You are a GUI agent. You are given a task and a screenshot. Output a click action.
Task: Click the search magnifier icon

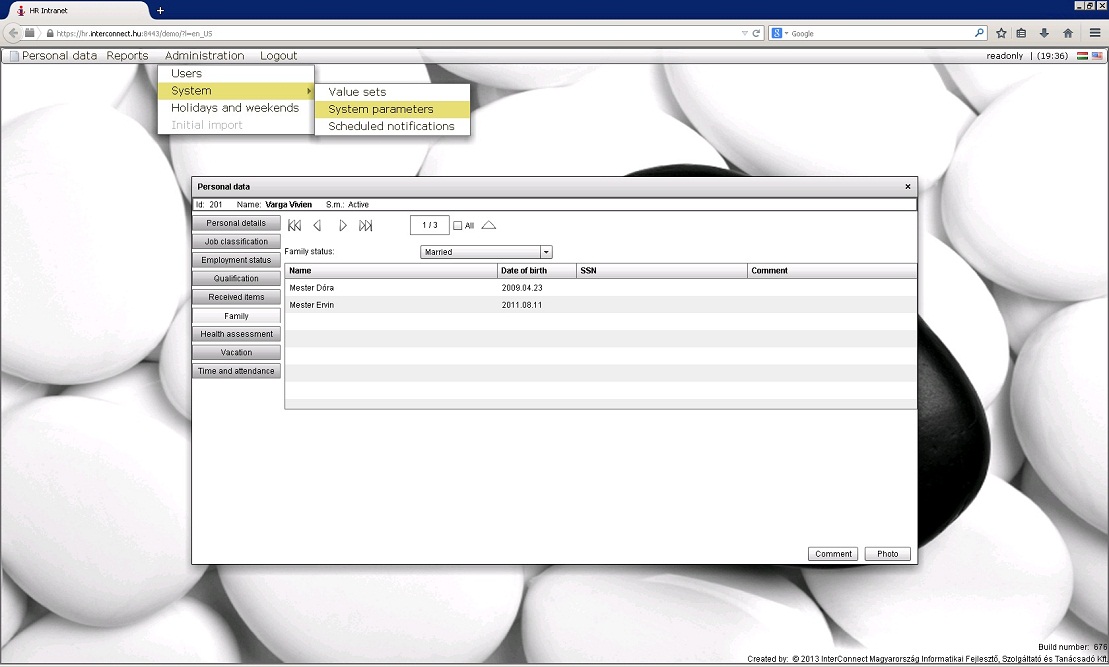click(x=979, y=33)
